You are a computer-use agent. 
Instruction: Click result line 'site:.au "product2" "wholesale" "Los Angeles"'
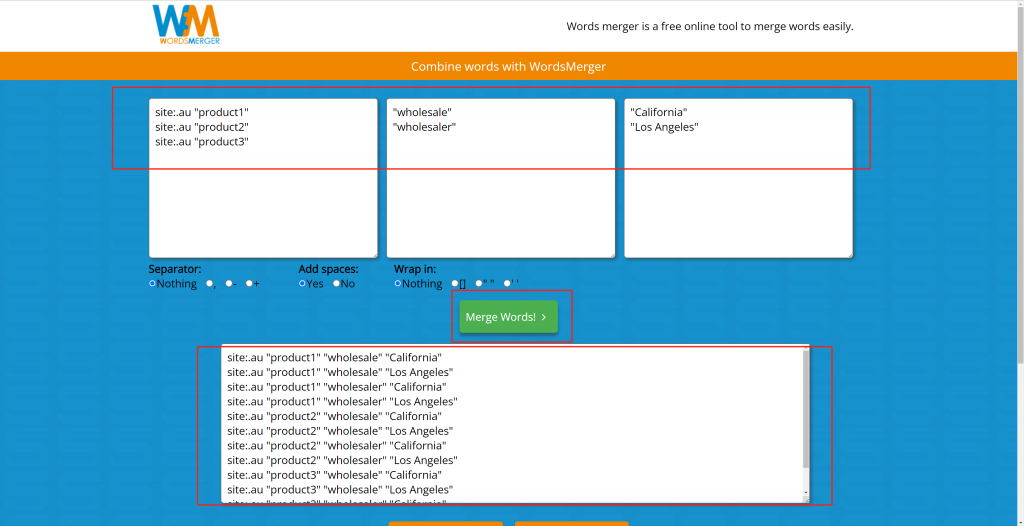pos(340,431)
